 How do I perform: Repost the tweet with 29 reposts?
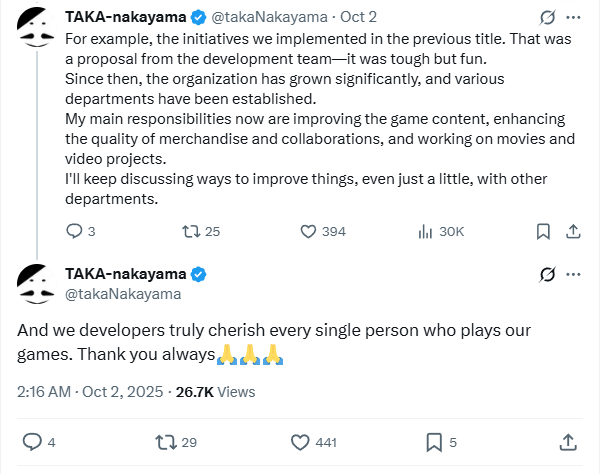coord(163,441)
